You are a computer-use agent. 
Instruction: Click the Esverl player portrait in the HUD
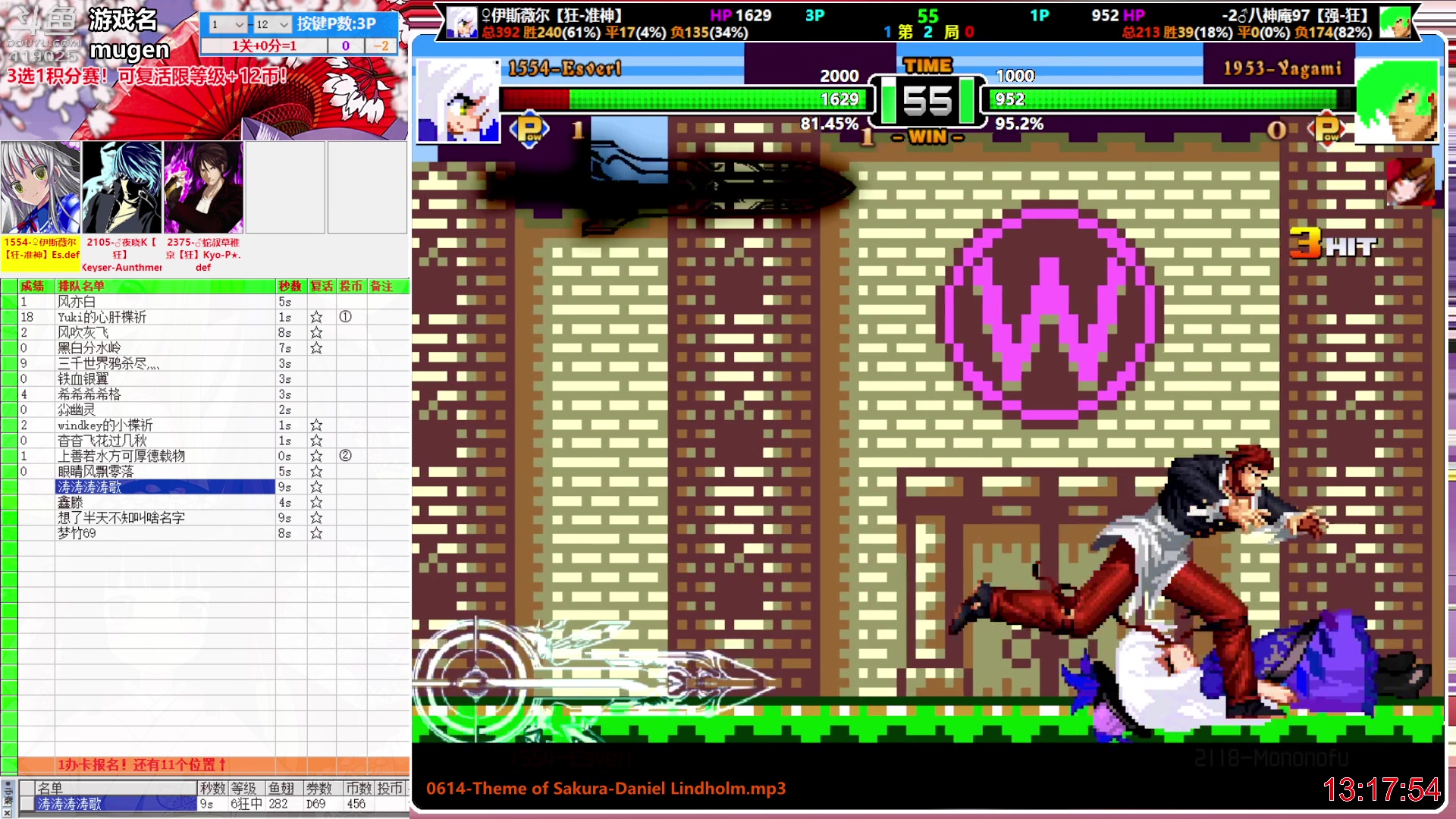coord(459,101)
